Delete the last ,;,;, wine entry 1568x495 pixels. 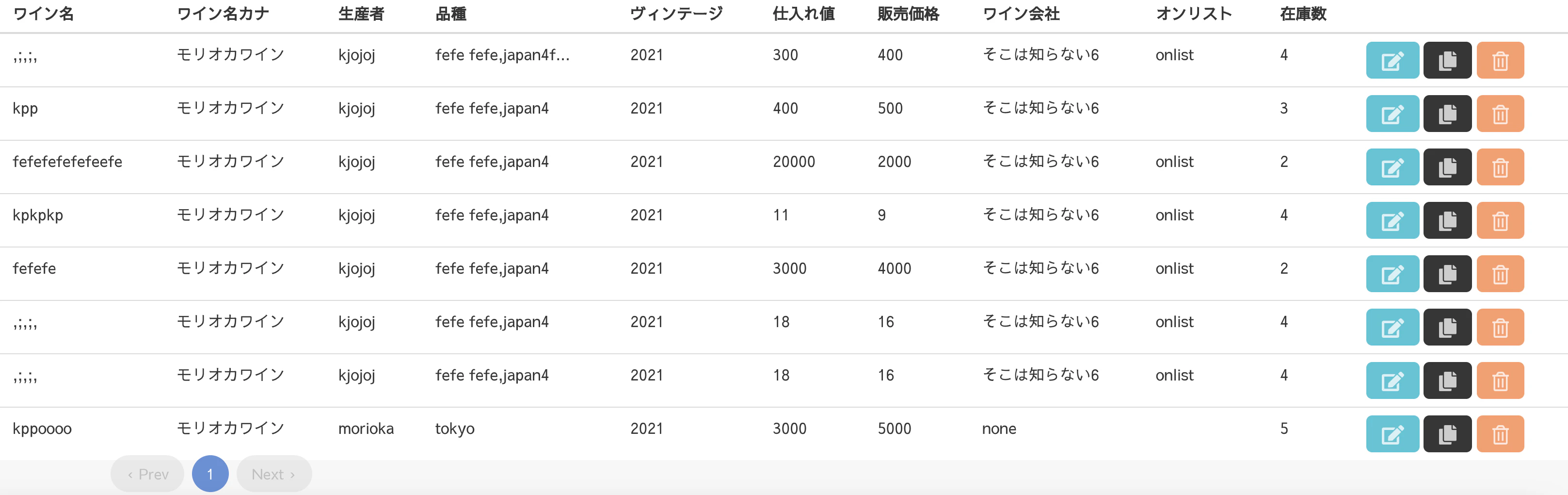tap(1501, 380)
